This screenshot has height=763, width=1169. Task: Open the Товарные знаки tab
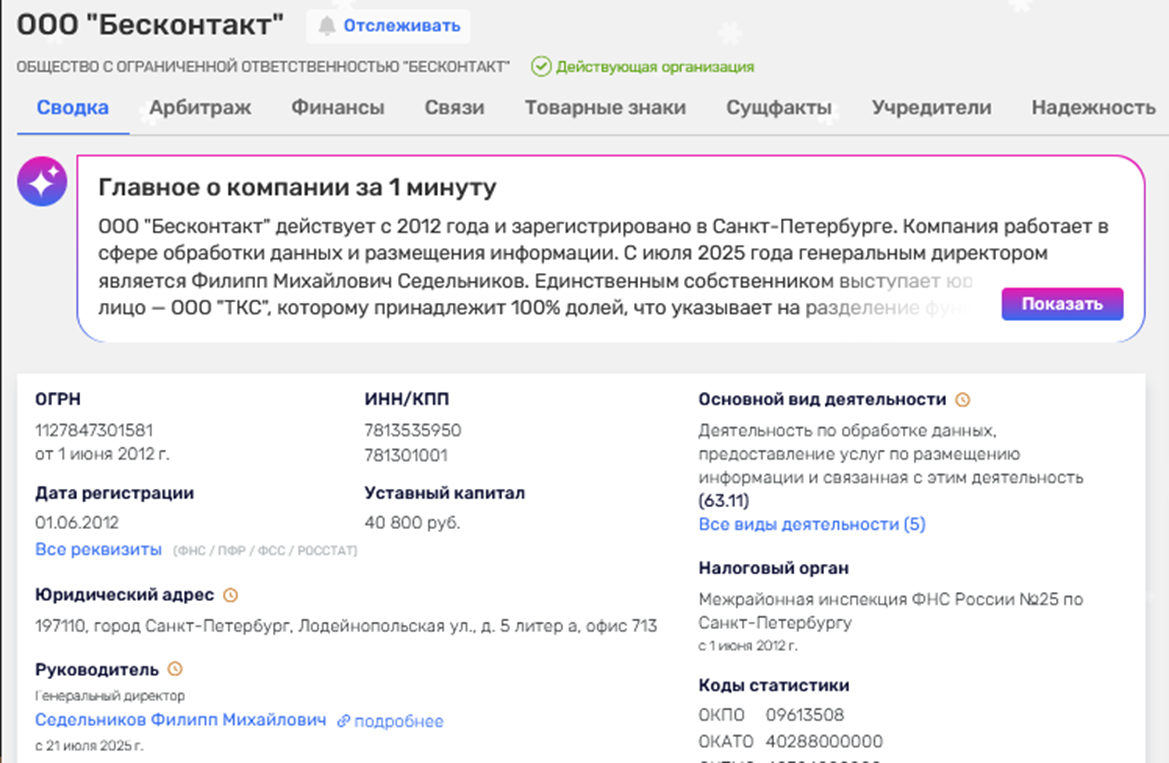[605, 107]
